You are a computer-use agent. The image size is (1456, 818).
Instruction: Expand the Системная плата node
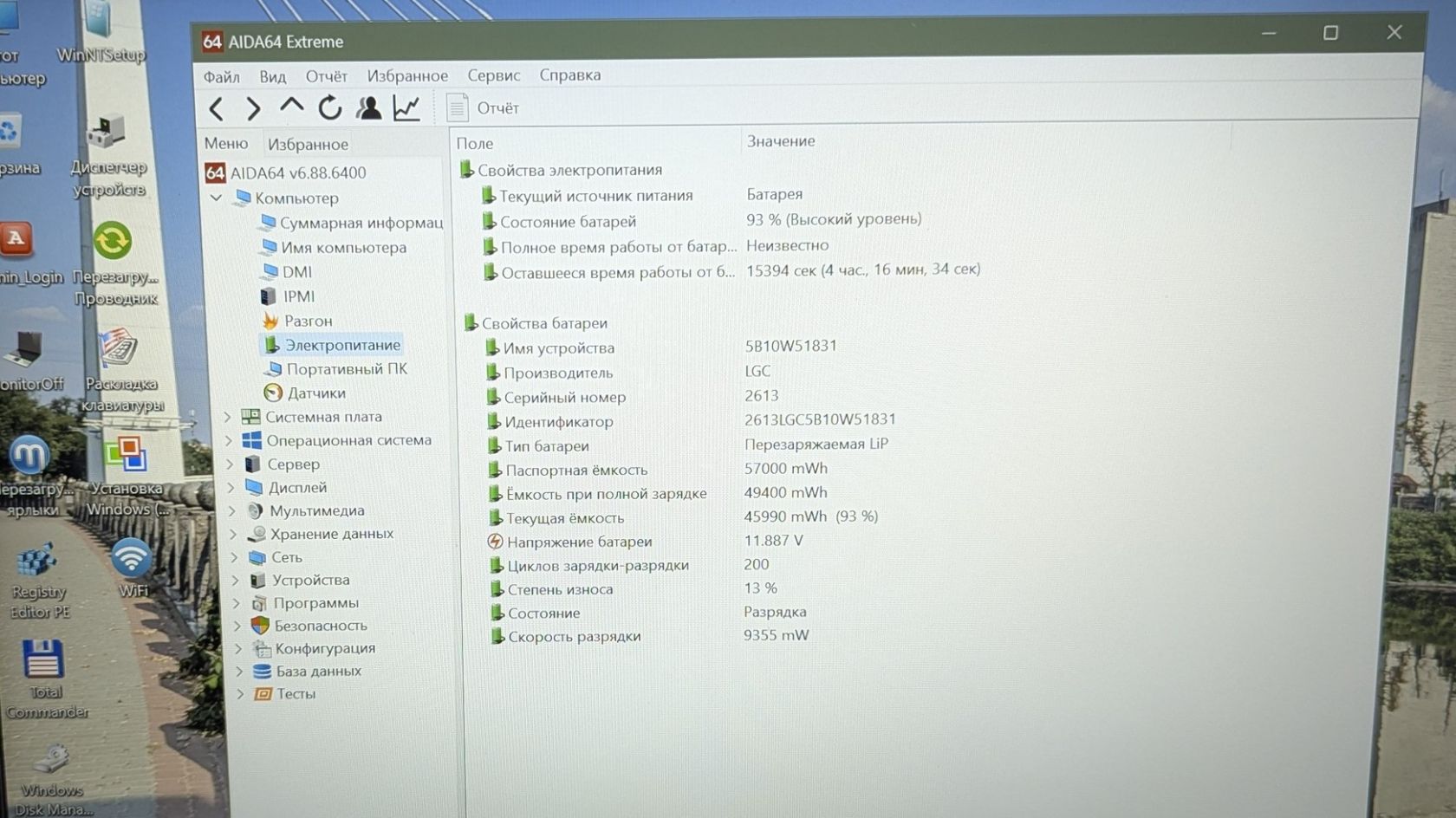[228, 417]
